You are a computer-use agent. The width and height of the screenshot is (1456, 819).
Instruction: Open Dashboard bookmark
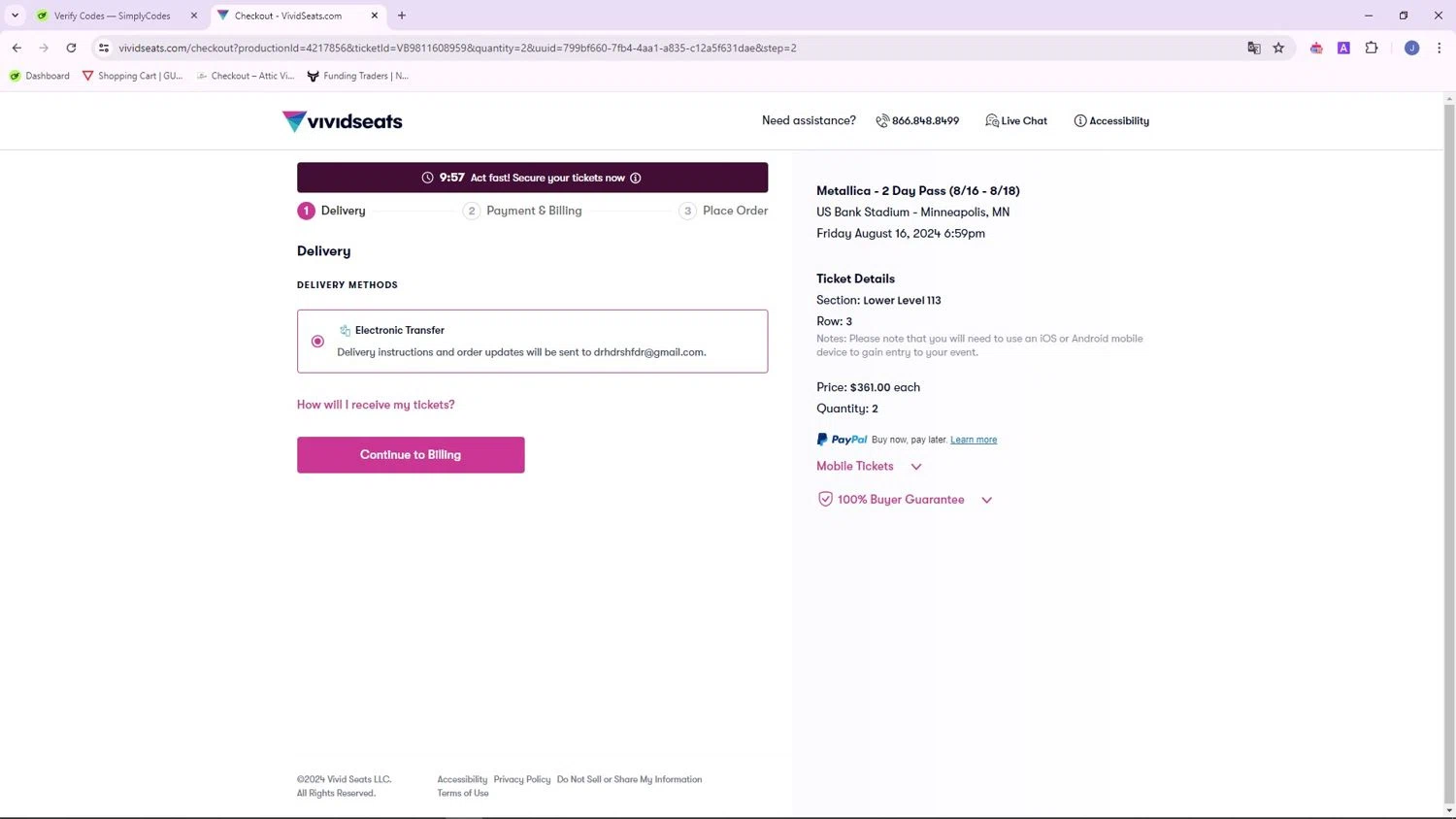[x=40, y=76]
